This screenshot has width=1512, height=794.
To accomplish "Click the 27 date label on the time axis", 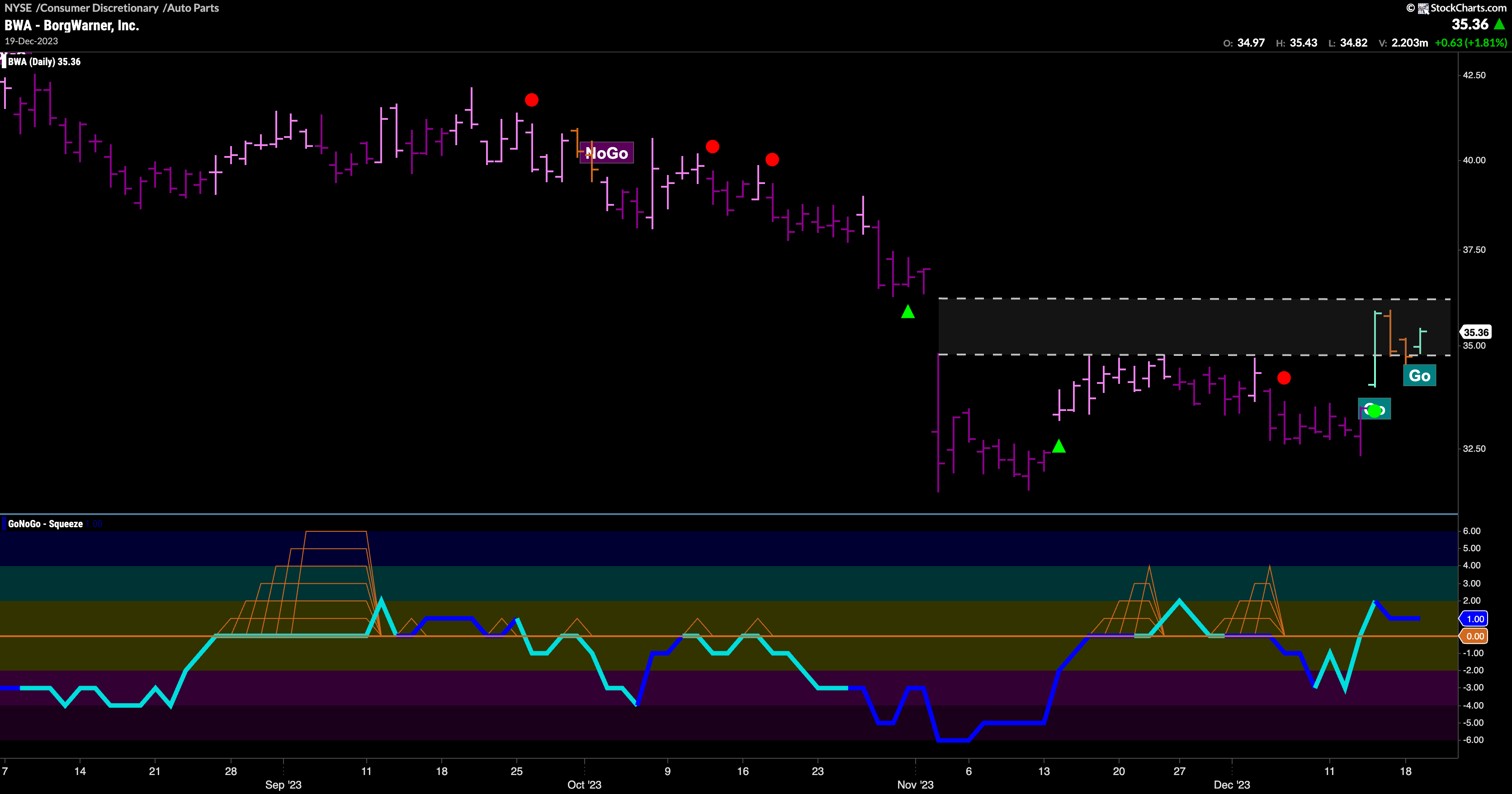I will coord(1179,772).
